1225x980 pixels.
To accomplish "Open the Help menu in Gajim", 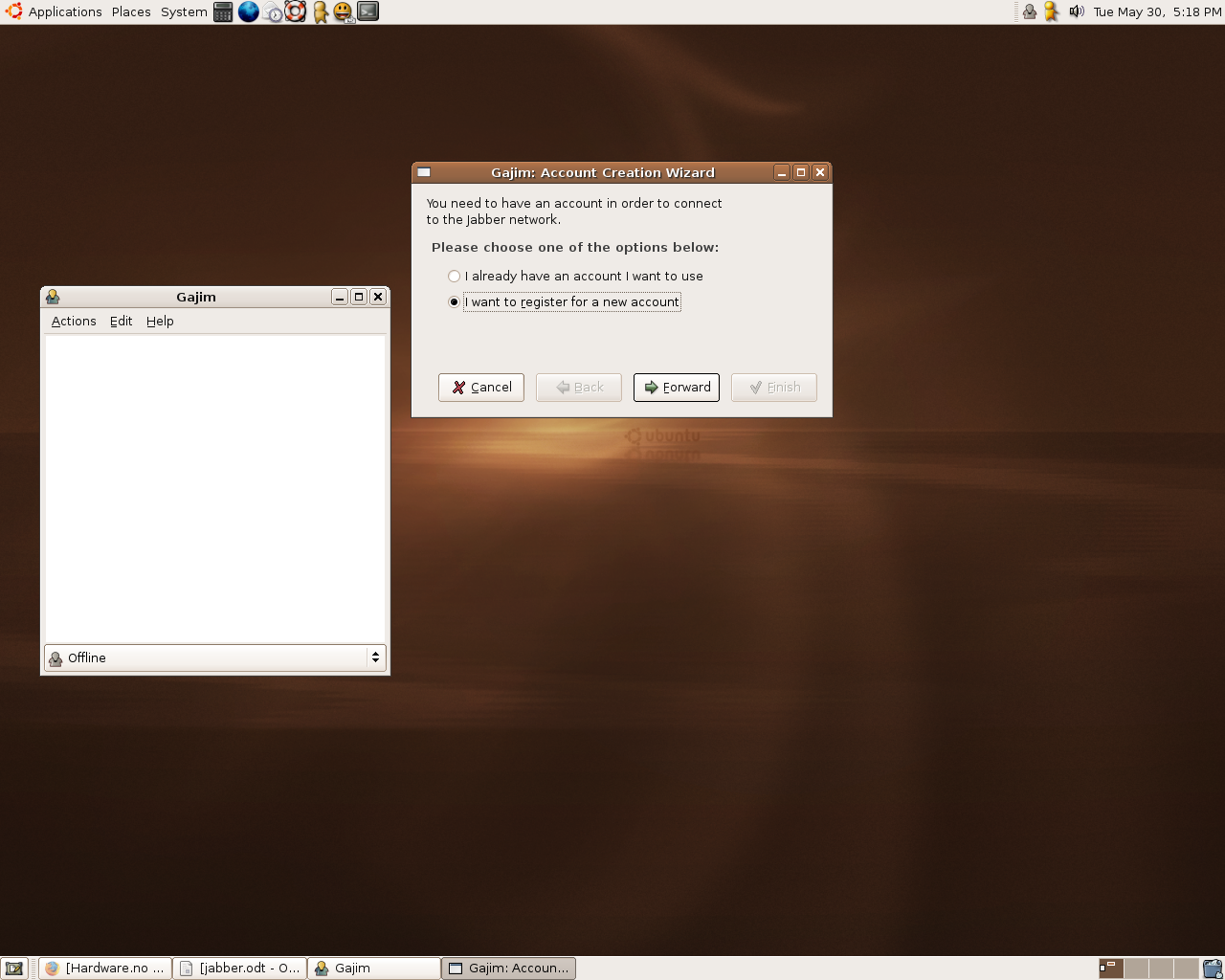I will pos(160,322).
